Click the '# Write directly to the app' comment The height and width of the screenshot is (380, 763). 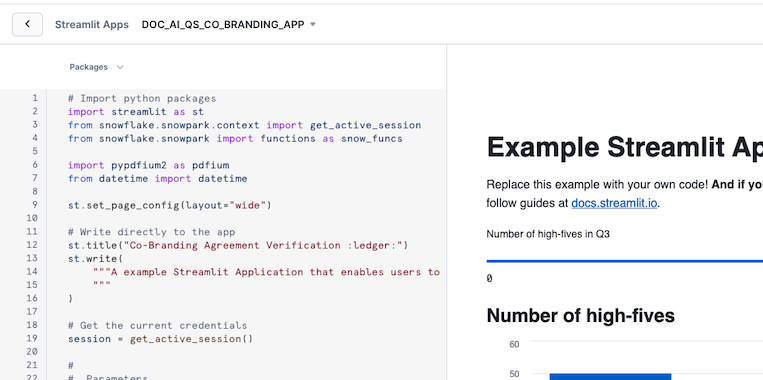[151, 232]
